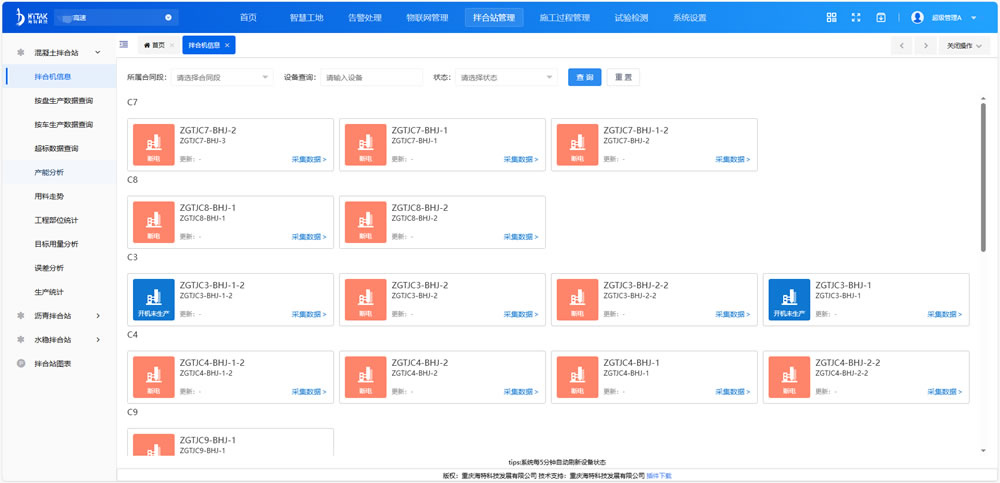The image size is (1000, 483).
Task: Open the 关闭操作 dropdown
Action: 965,46
